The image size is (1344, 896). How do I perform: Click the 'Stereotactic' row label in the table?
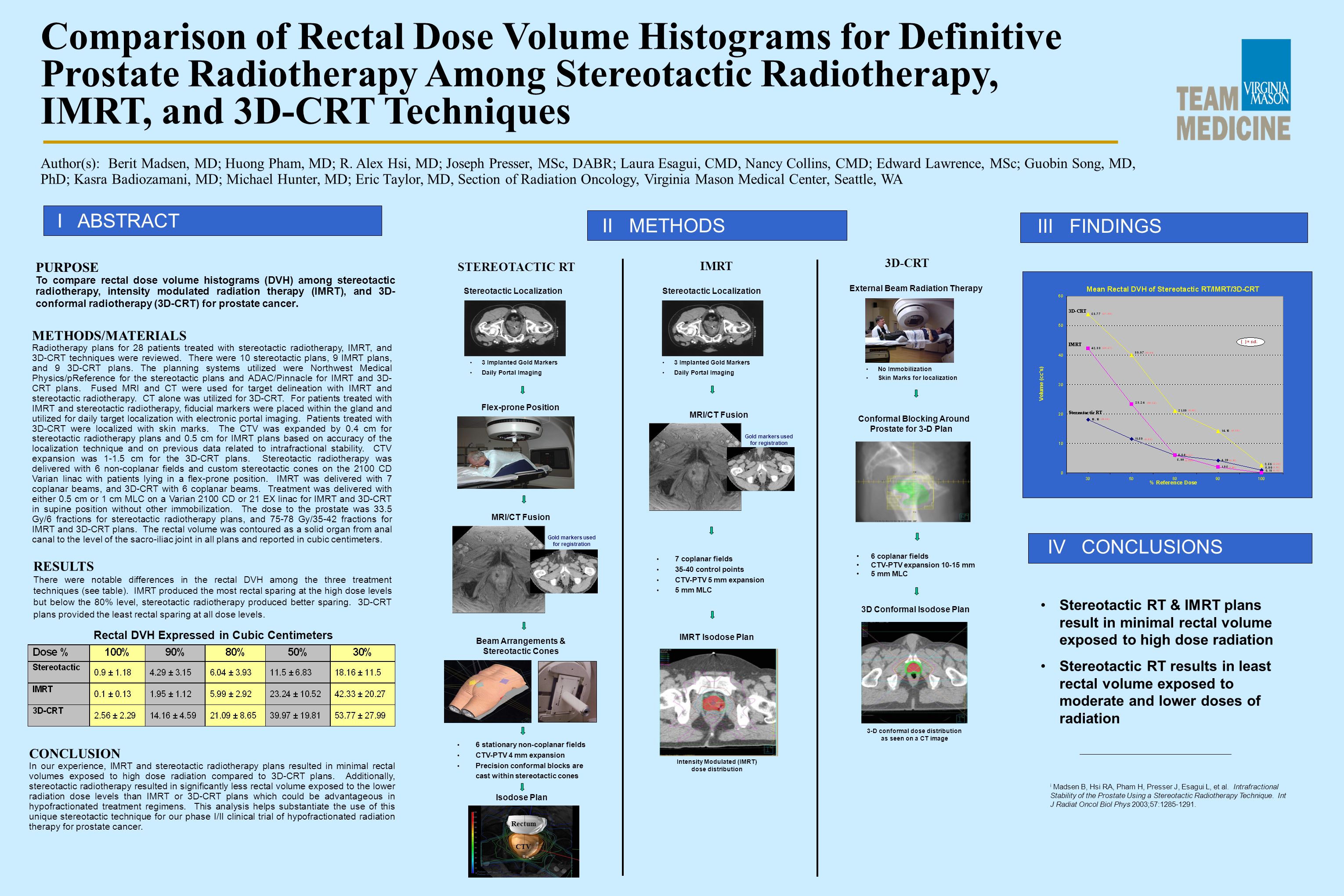click(59, 672)
